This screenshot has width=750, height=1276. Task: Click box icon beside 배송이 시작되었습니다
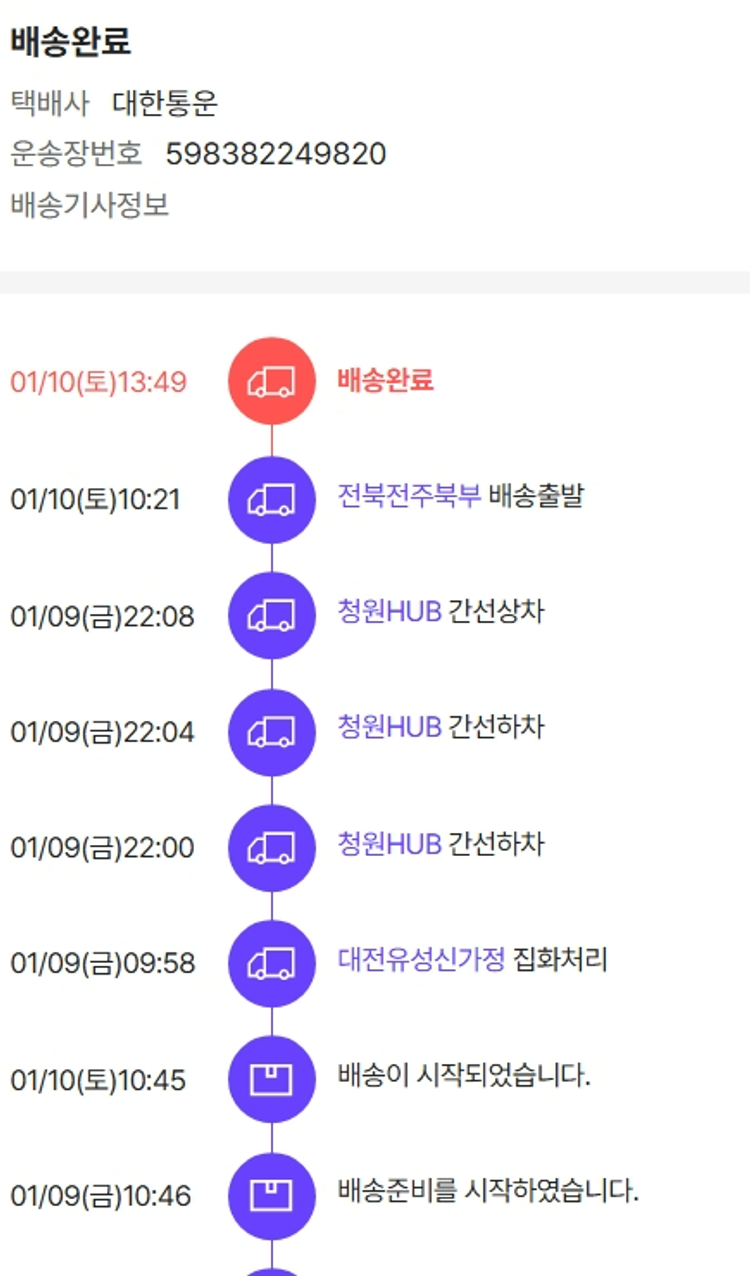point(272,1079)
